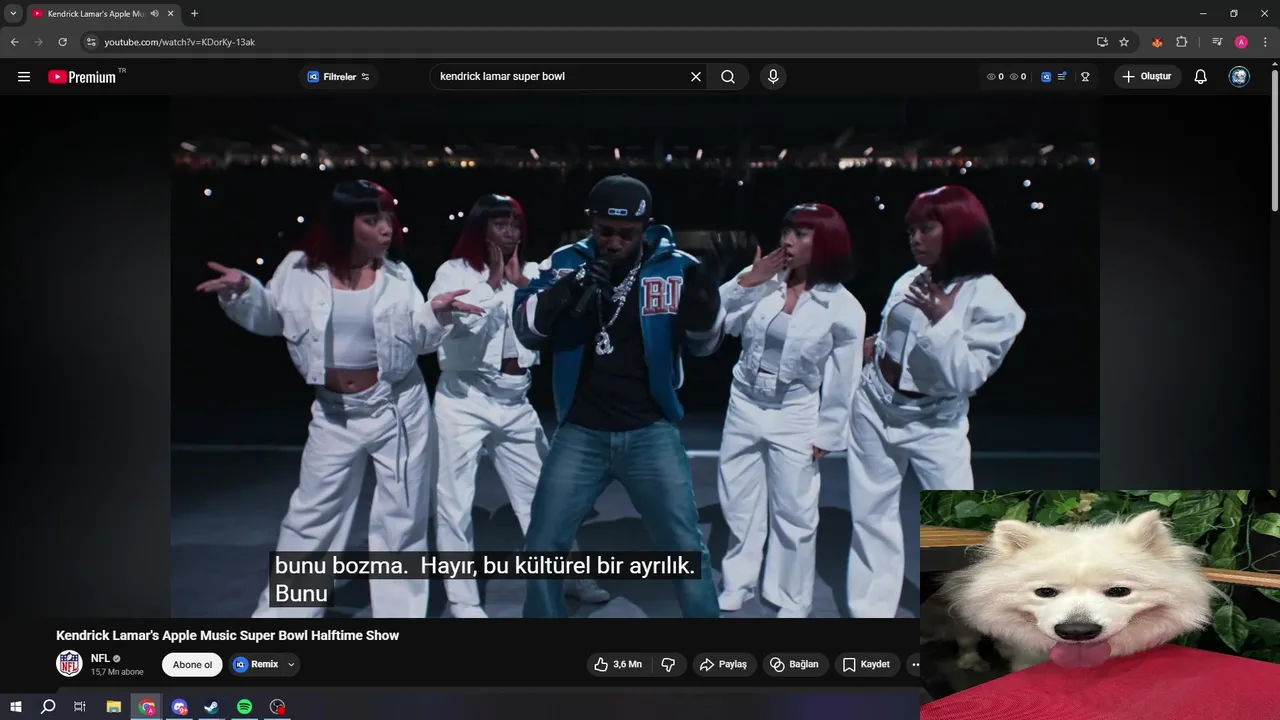The height and width of the screenshot is (720, 1280).
Task: Dislike the video with thumbs-down
Action: click(x=669, y=664)
